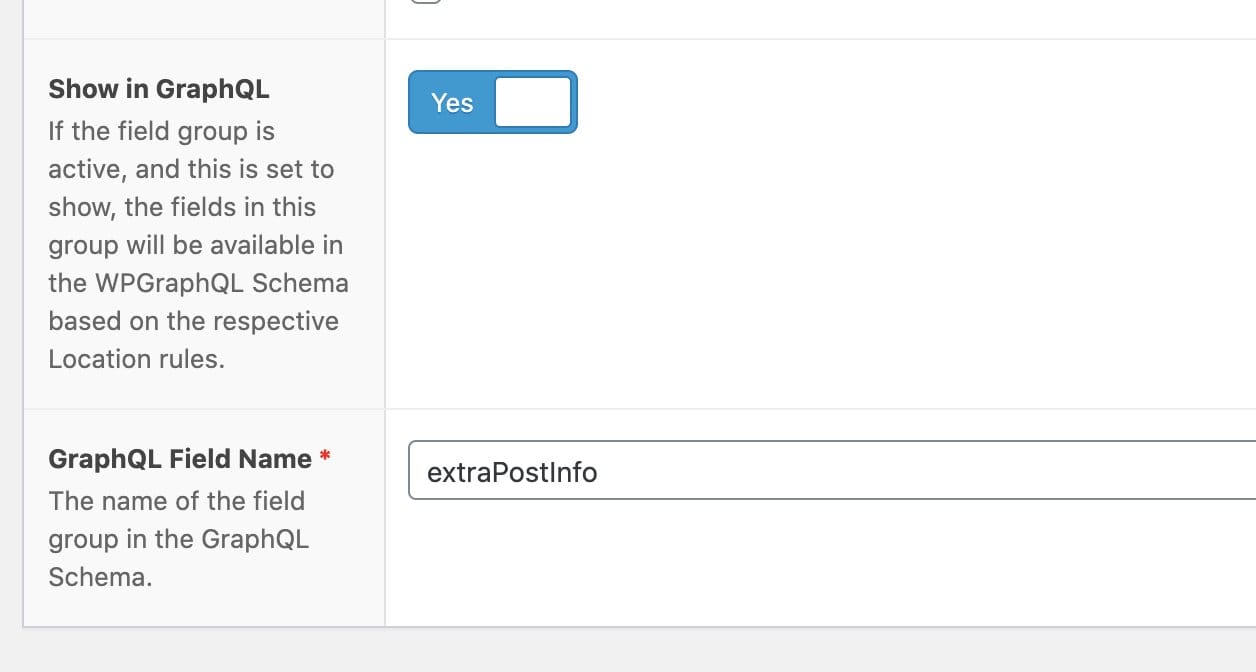The height and width of the screenshot is (672, 1256).
Task: Click the white handle of the Yes toggle
Action: [x=532, y=101]
